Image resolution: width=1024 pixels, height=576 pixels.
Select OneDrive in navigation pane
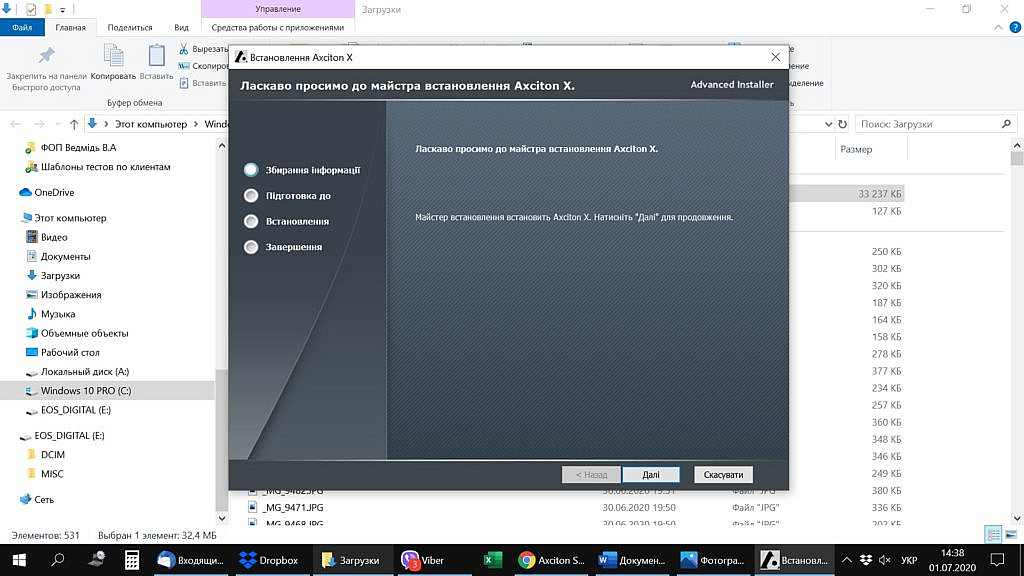coord(54,192)
